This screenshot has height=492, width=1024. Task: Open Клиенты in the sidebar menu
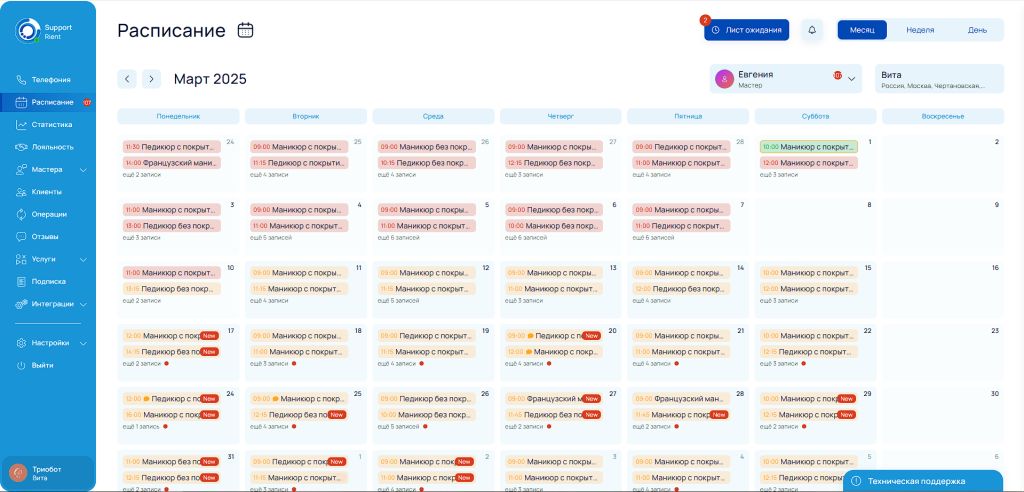point(46,191)
